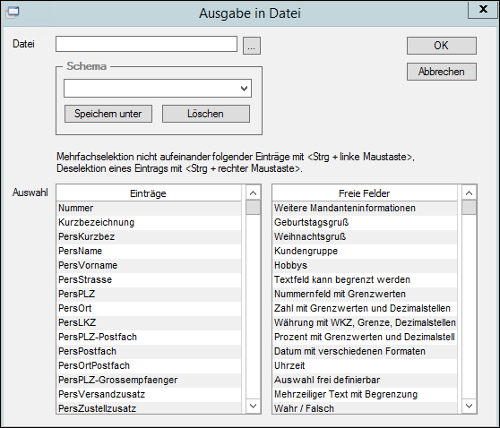500x428 pixels.
Task: Select the PersName entry
Action: (x=149, y=251)
